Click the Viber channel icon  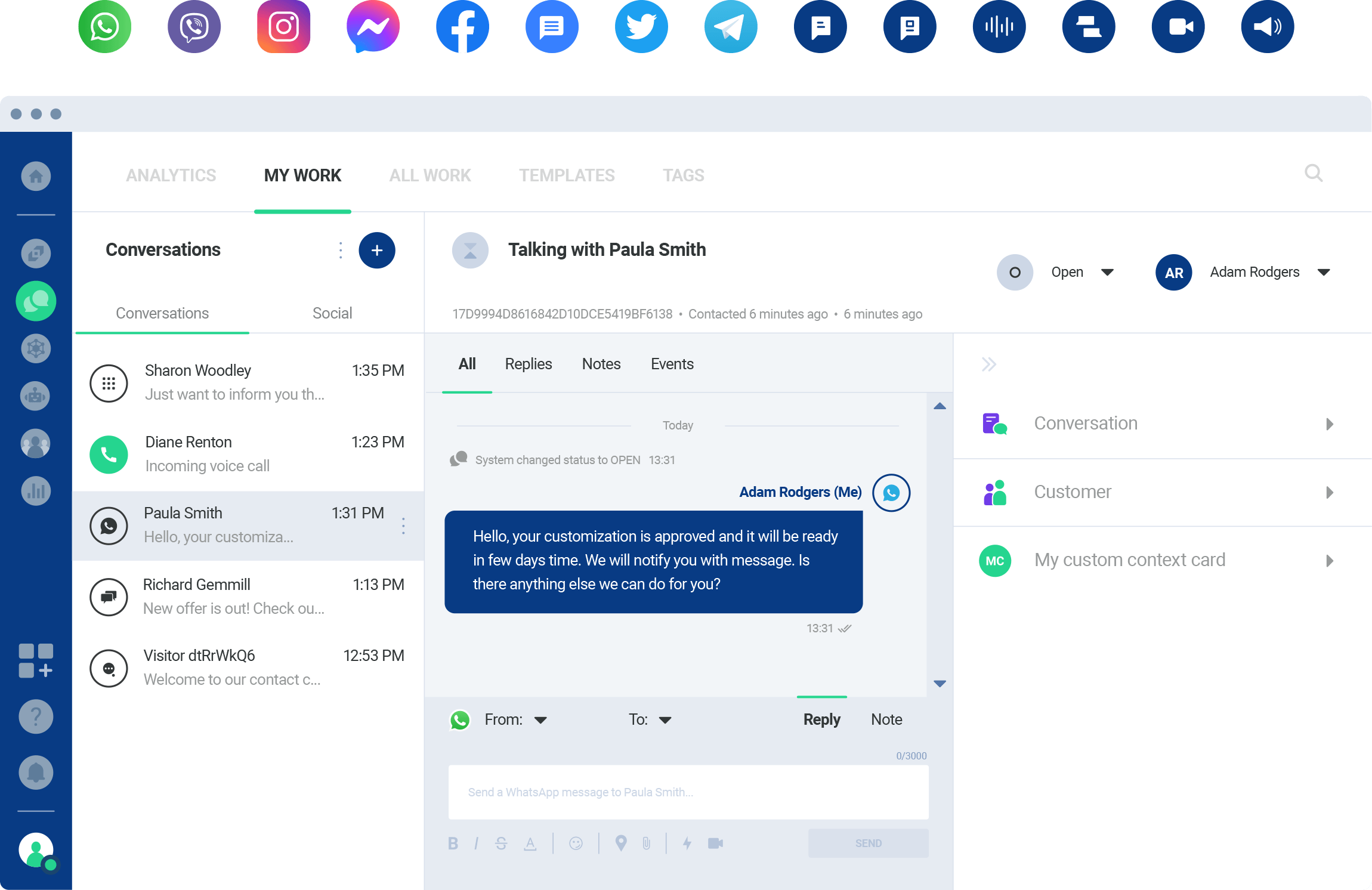coord(194,27)
